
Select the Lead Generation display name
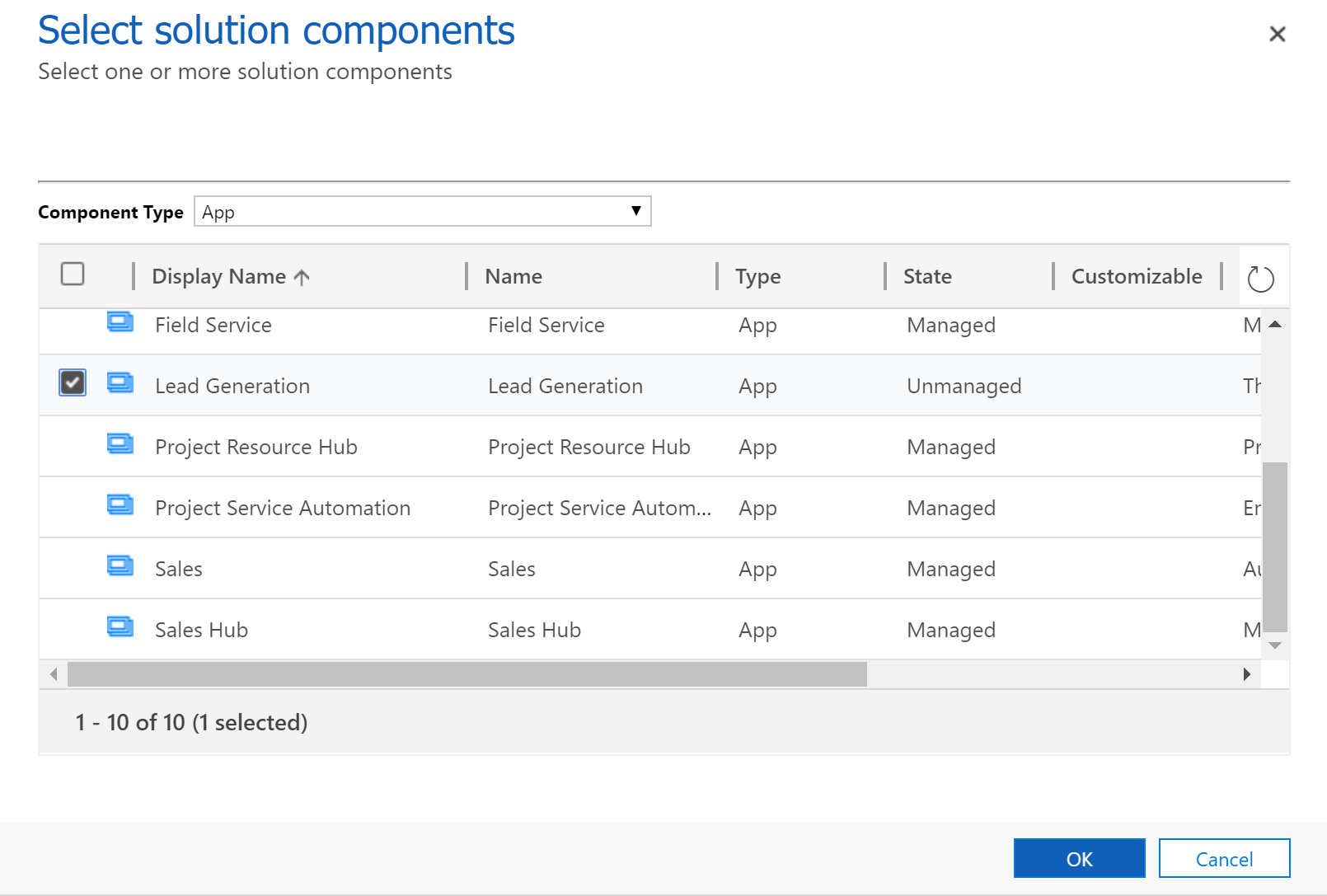pyautogui.click(x=232, y=386)
